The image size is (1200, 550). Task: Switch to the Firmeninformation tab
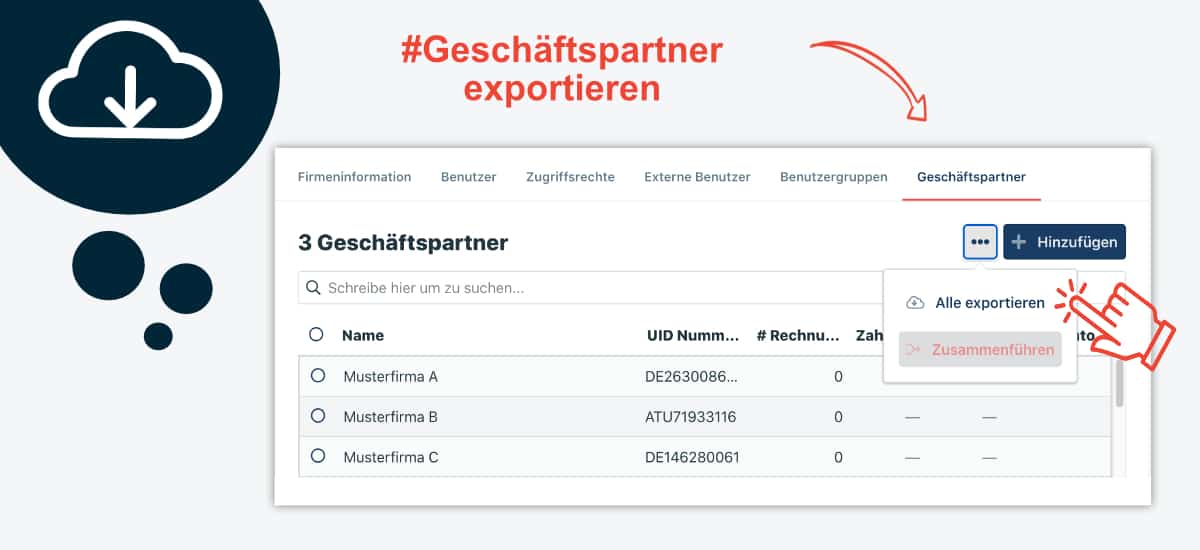pyautogui.click(x=354, y=177)
